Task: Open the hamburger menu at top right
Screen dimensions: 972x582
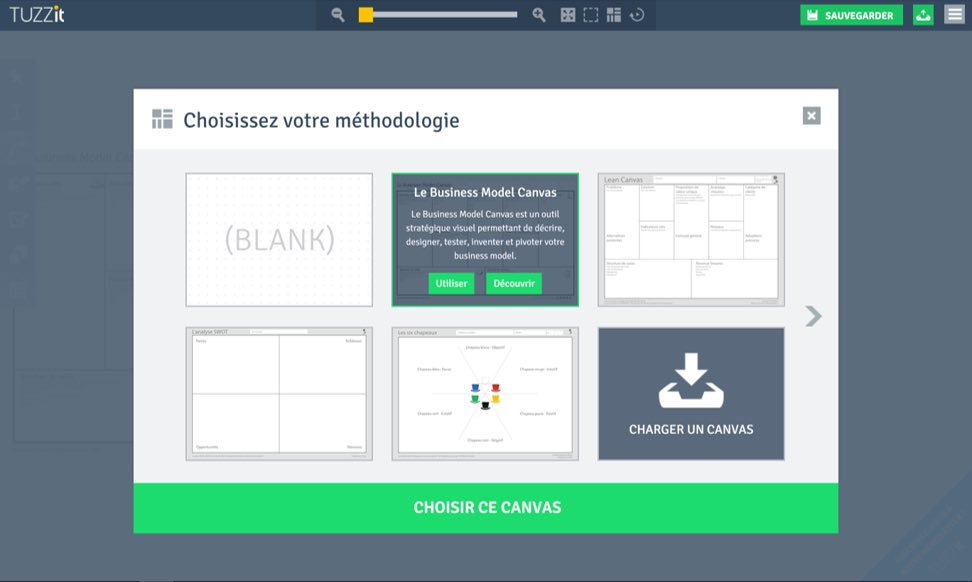Action: click(955, 15)
